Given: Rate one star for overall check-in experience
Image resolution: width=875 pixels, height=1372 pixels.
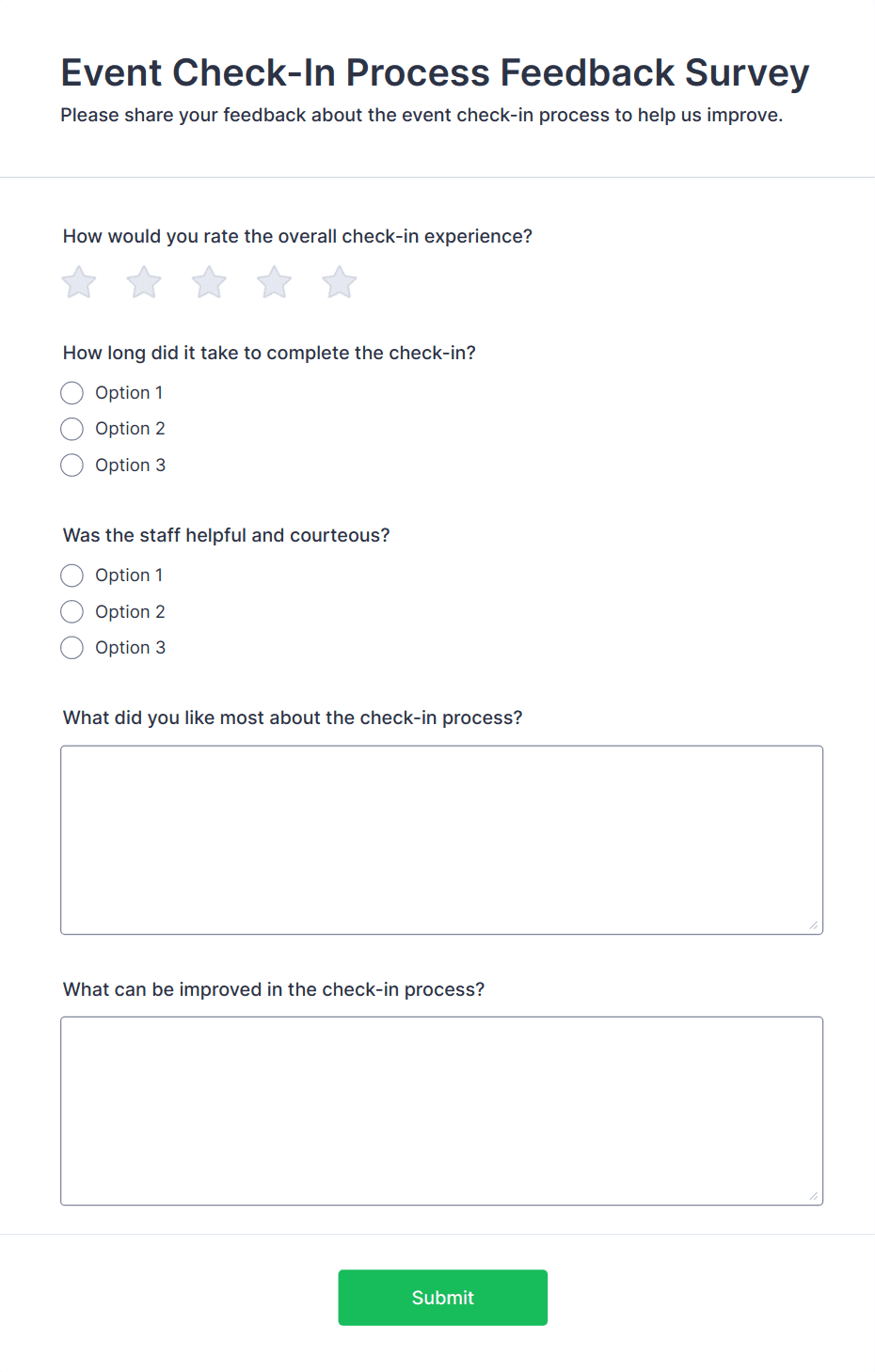Looking at the screenshot, I should click(x=78, y=281).
